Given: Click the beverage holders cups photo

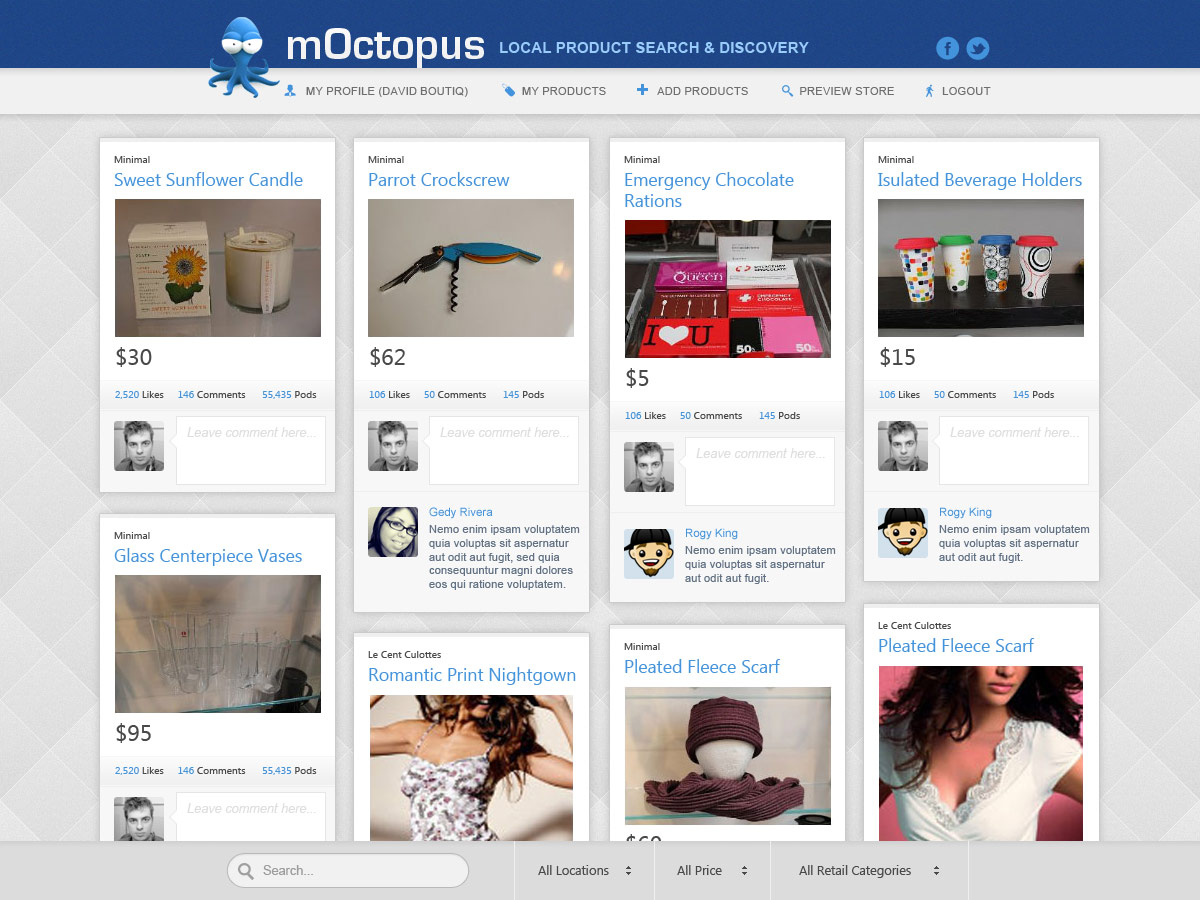Looking at the screenshot, I should [x=981, y=268].
